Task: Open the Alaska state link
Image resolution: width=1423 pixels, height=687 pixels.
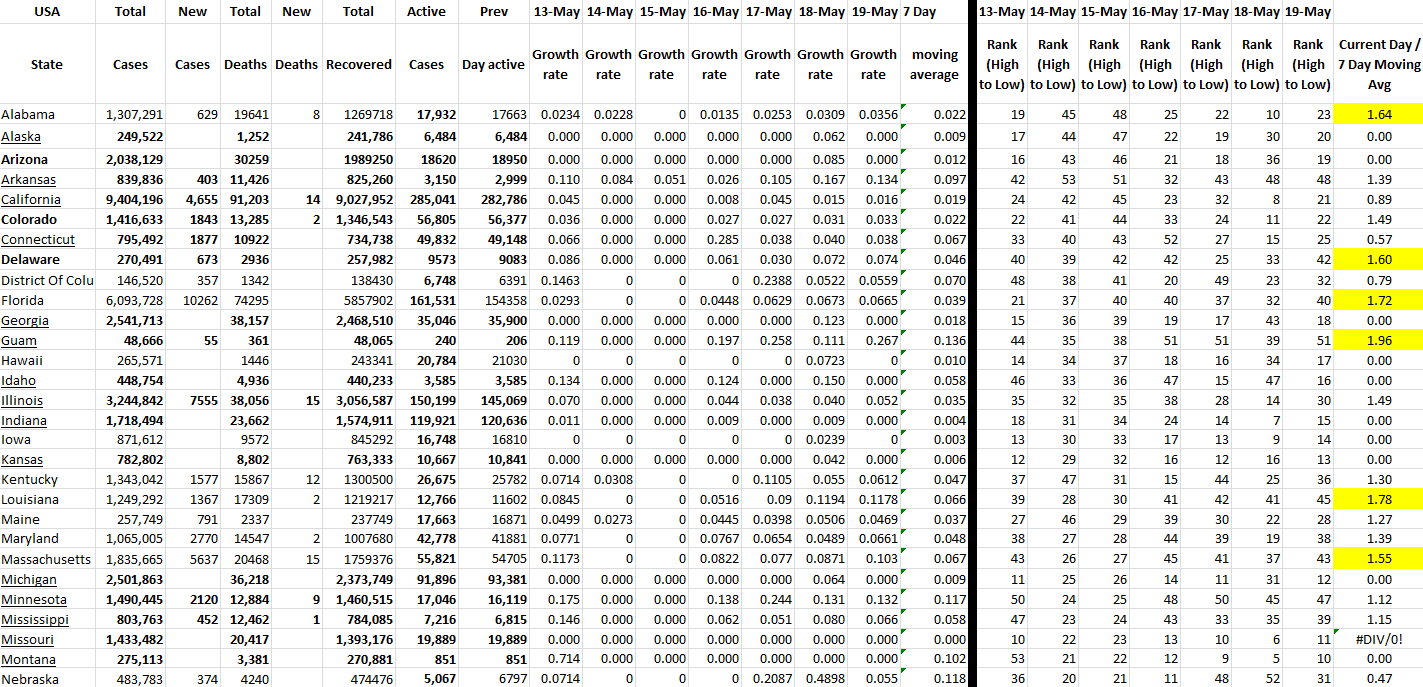Action: coord(21,136)
